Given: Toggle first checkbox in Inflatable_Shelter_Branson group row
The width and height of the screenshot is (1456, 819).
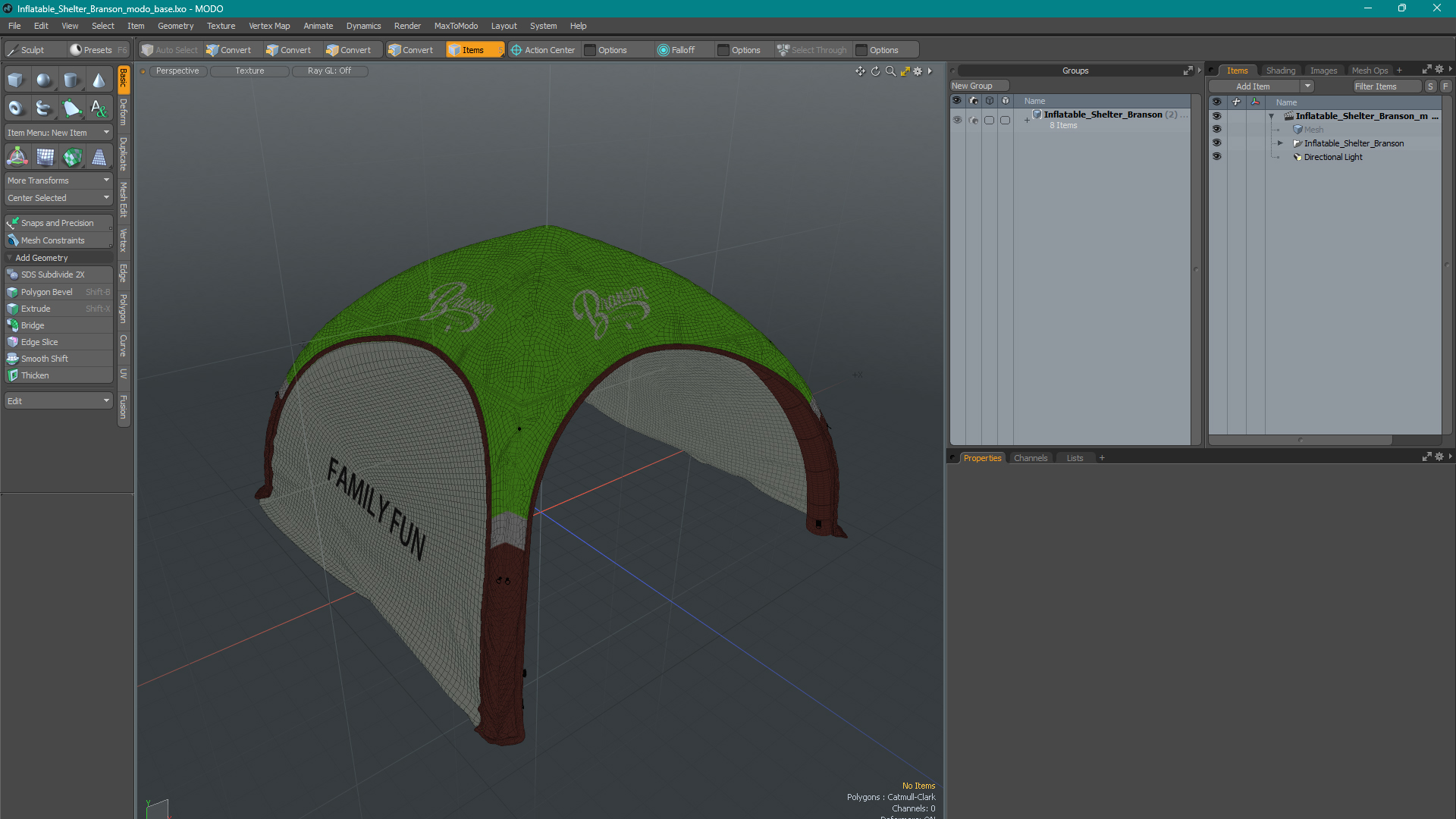Looking at the screenshot, I should [x=989, y=120].
